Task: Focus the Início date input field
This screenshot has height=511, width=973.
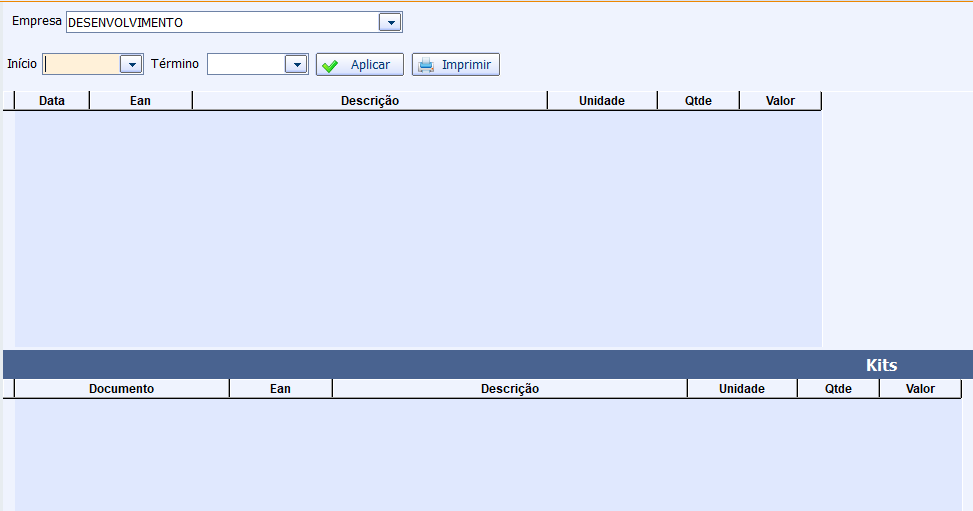Action: coord(82,64)
